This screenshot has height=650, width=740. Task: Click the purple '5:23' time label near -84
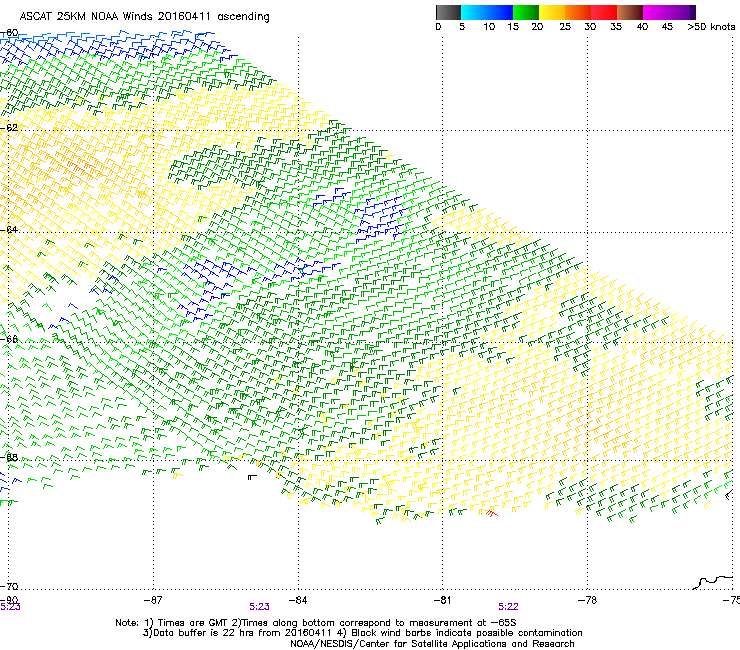tap(260, 607)
